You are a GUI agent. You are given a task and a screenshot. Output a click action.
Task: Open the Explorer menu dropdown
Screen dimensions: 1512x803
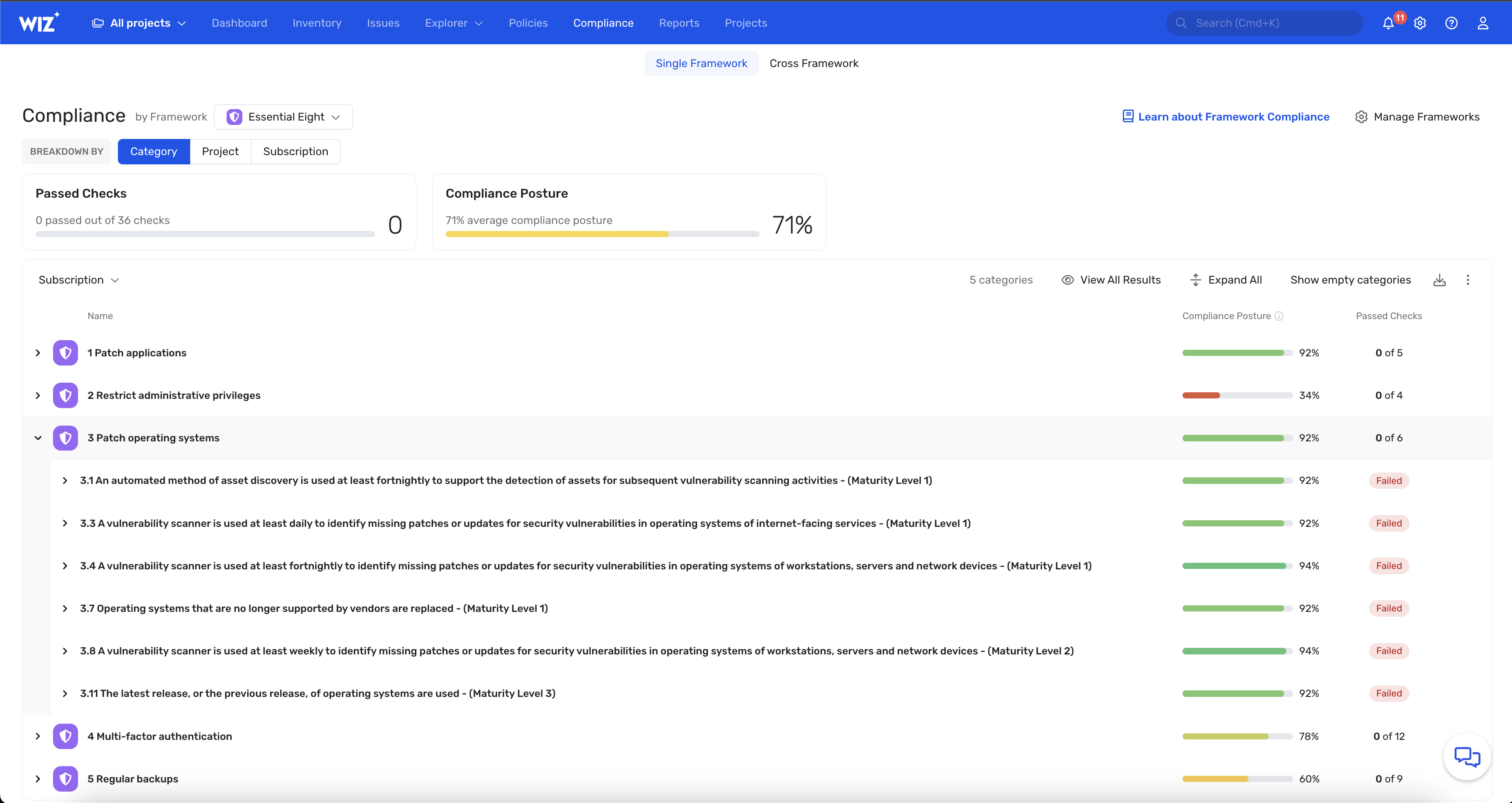click(x=454, y=23)
